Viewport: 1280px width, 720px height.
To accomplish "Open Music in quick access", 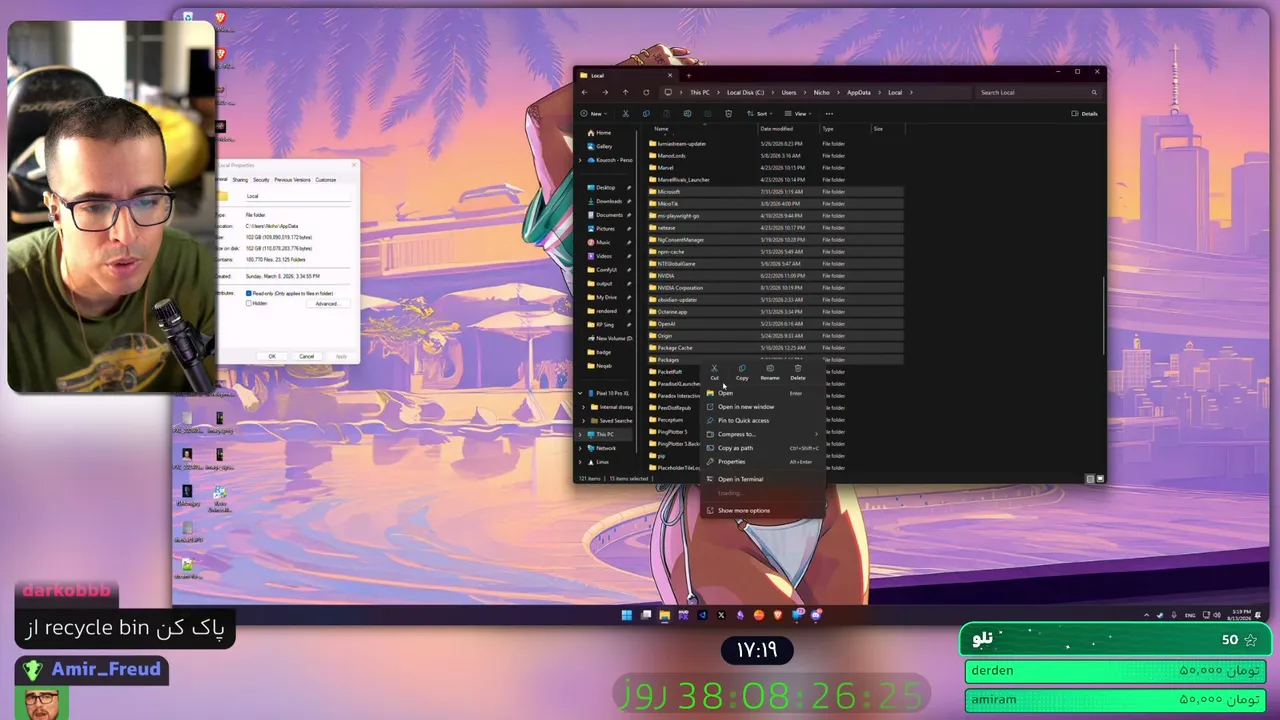I will [x=598, y=242].
